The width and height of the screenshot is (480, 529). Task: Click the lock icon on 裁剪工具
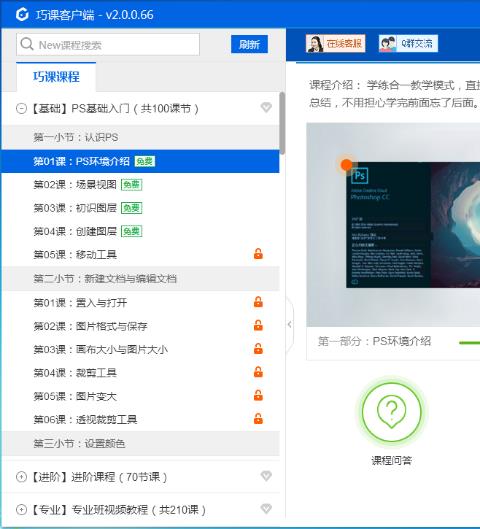pyautogui.click(x=258, y=372)
